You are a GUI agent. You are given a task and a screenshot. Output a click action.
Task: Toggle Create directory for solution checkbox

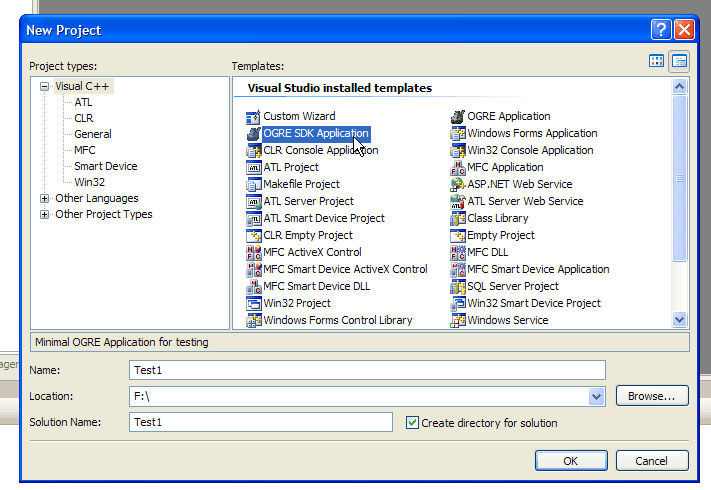click(x=412, y=423)
